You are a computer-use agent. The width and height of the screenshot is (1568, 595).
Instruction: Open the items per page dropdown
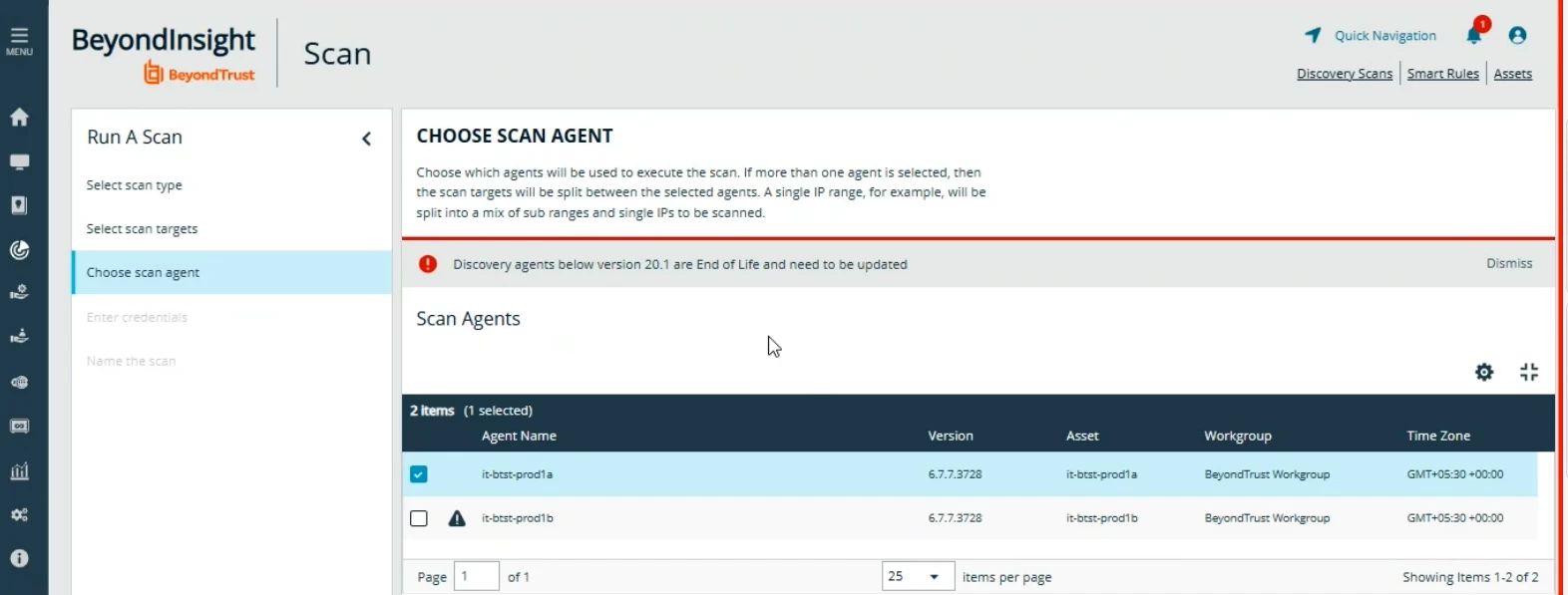click(x=918, y=576)
